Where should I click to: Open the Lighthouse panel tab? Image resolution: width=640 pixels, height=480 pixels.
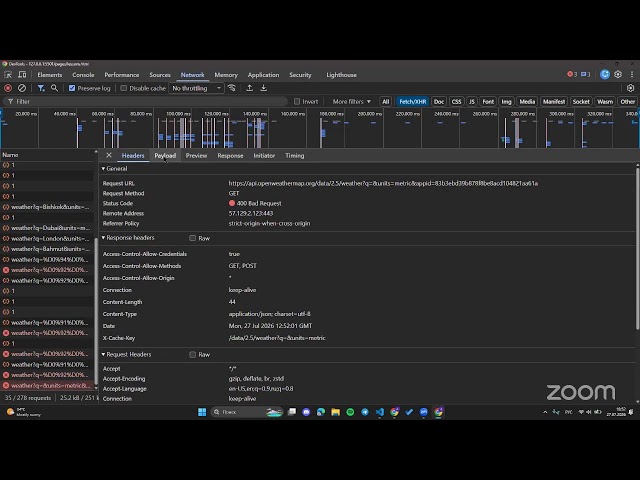342,75
